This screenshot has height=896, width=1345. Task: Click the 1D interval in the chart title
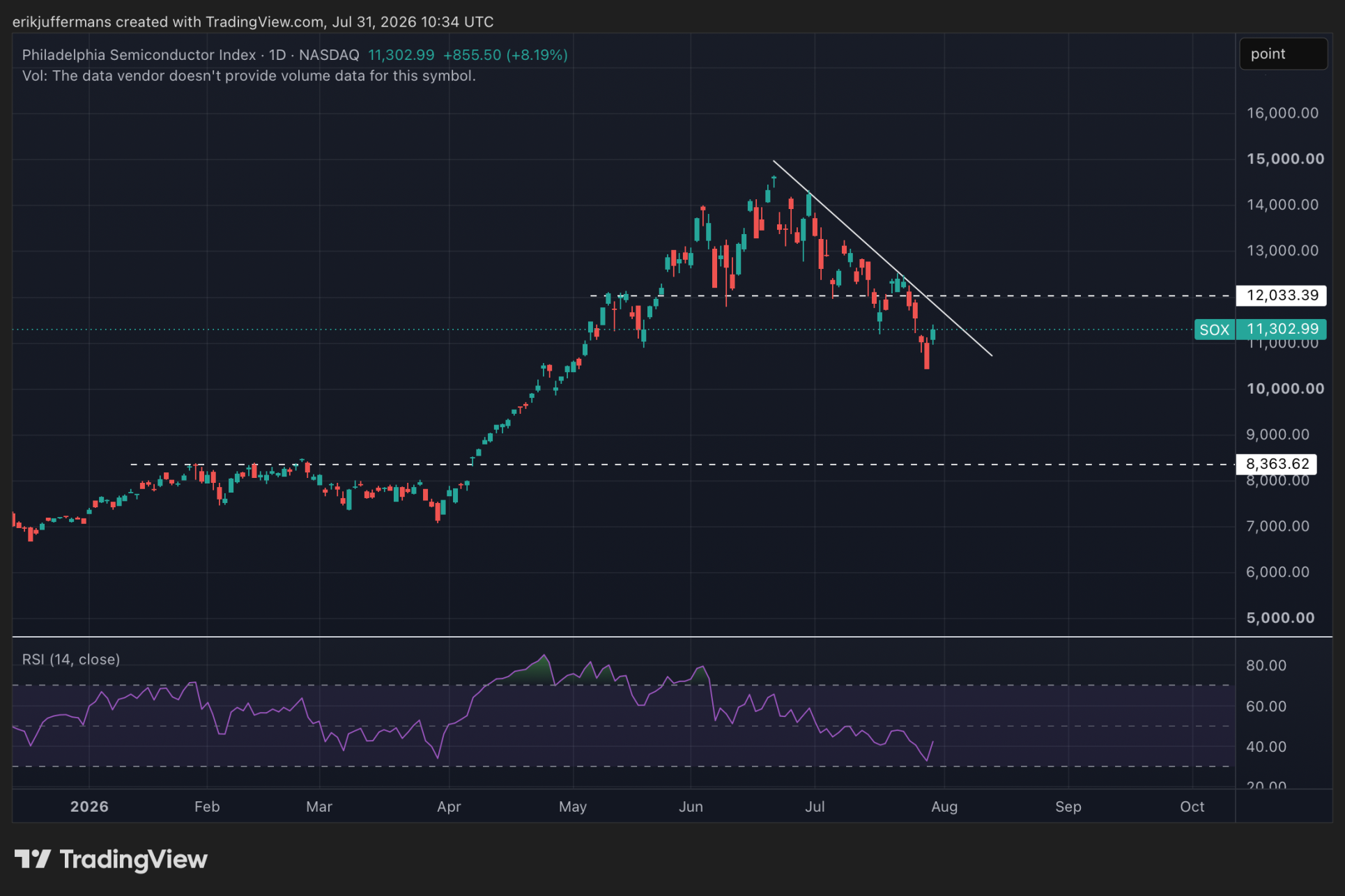277,55
